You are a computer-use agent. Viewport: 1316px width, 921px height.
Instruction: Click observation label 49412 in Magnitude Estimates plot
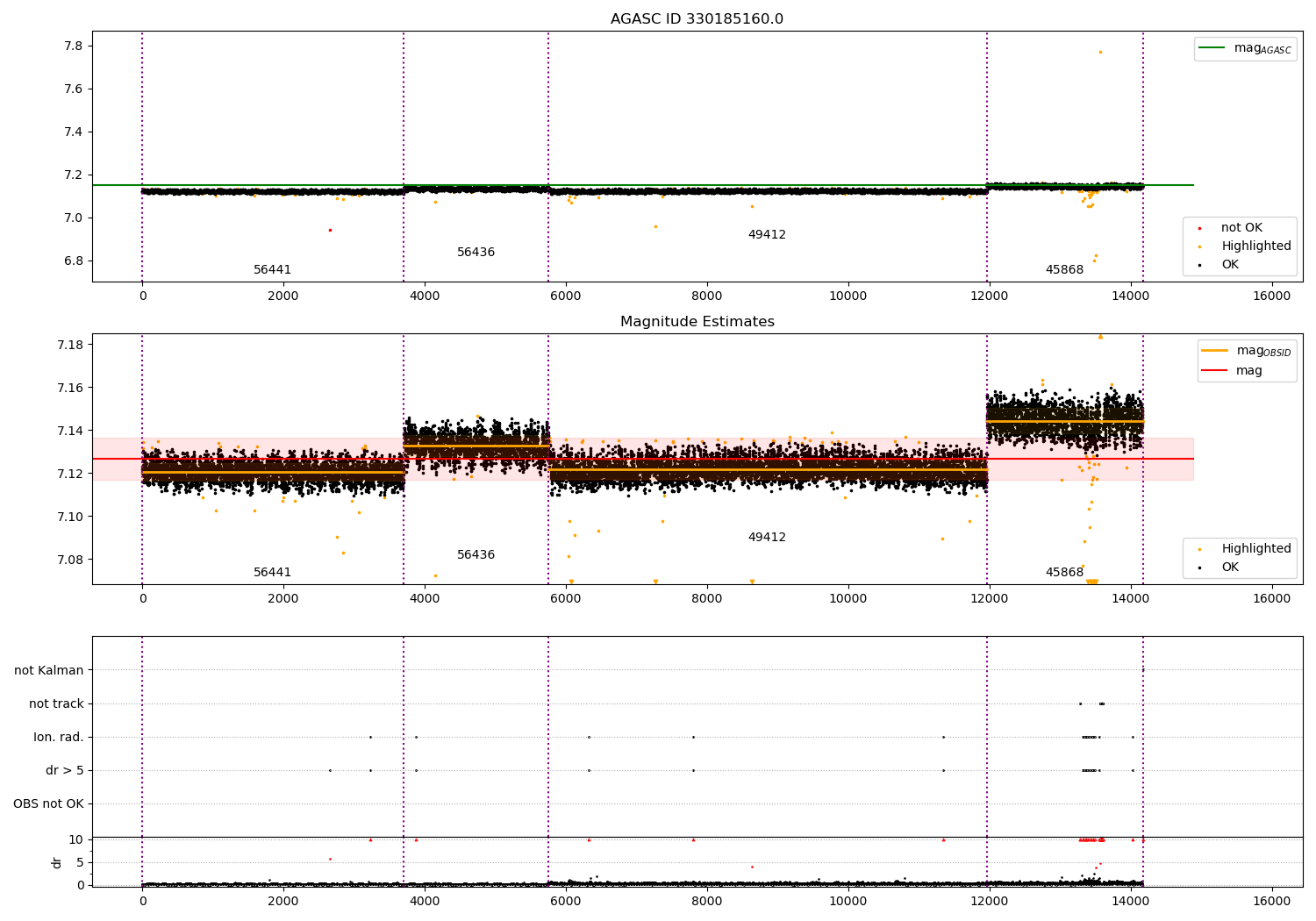tap(767, 538)
